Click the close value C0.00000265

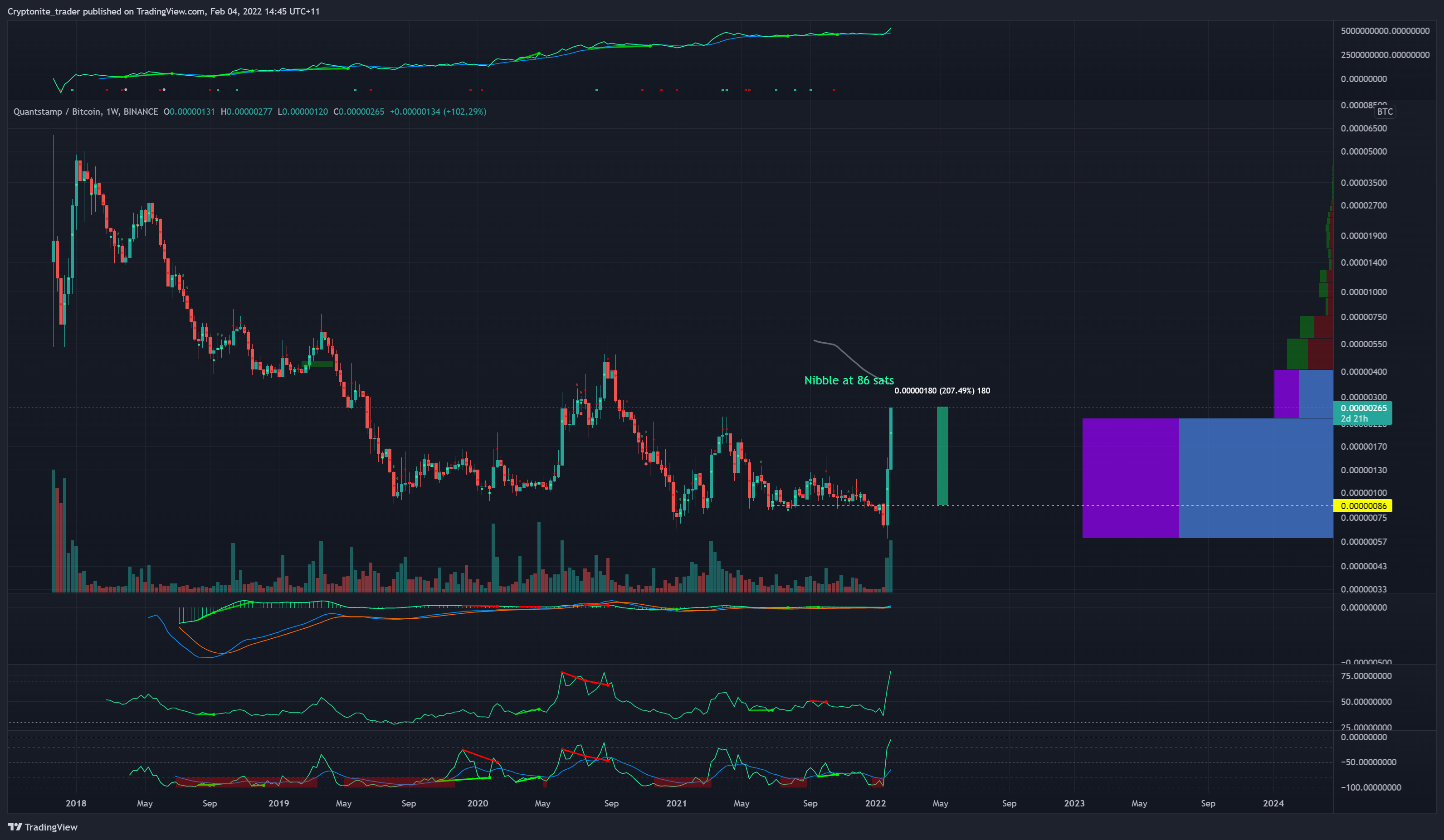click(x=359, y=112)
